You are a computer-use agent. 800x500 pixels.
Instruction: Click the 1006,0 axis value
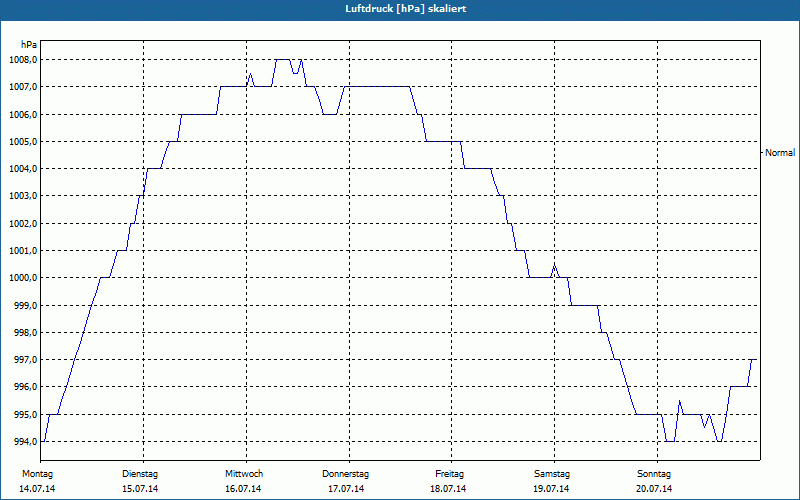pyautogui.click(x=23, y=114)
